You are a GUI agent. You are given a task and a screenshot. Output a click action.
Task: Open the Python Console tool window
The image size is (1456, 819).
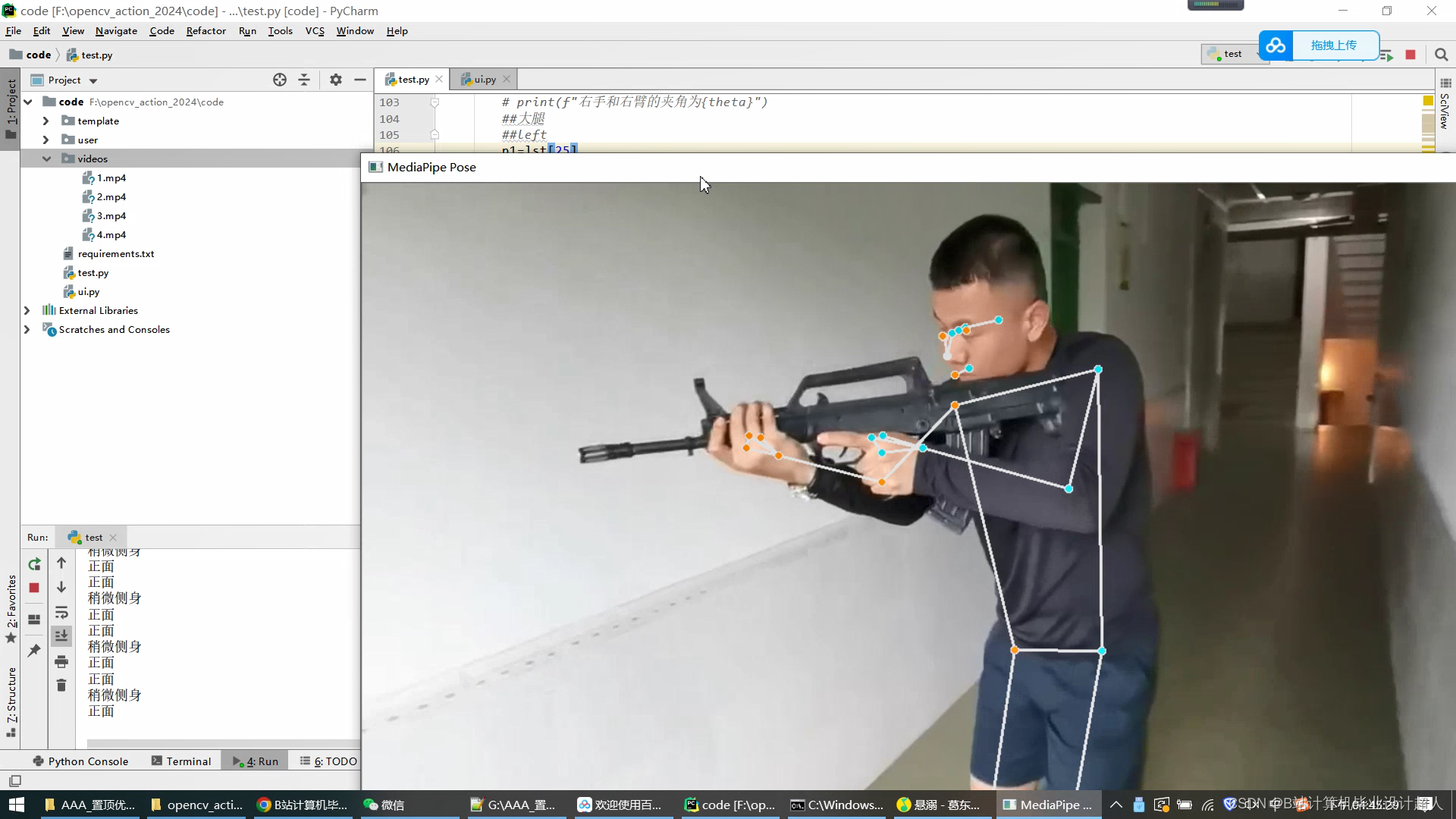(81, 761)
